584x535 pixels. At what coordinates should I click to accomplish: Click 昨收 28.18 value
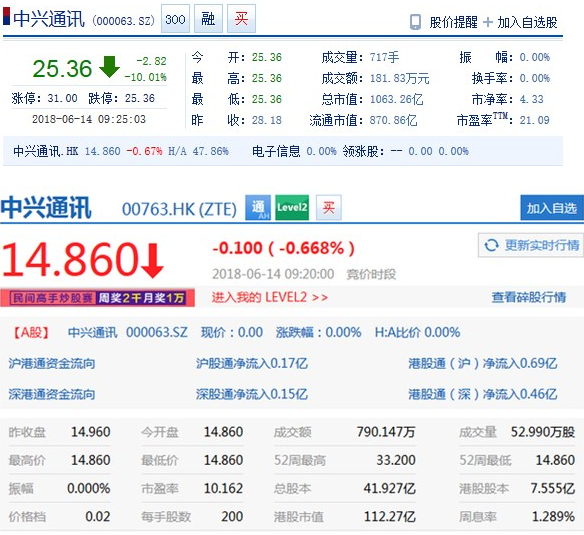pyautogui.click(x=267, y=120)
